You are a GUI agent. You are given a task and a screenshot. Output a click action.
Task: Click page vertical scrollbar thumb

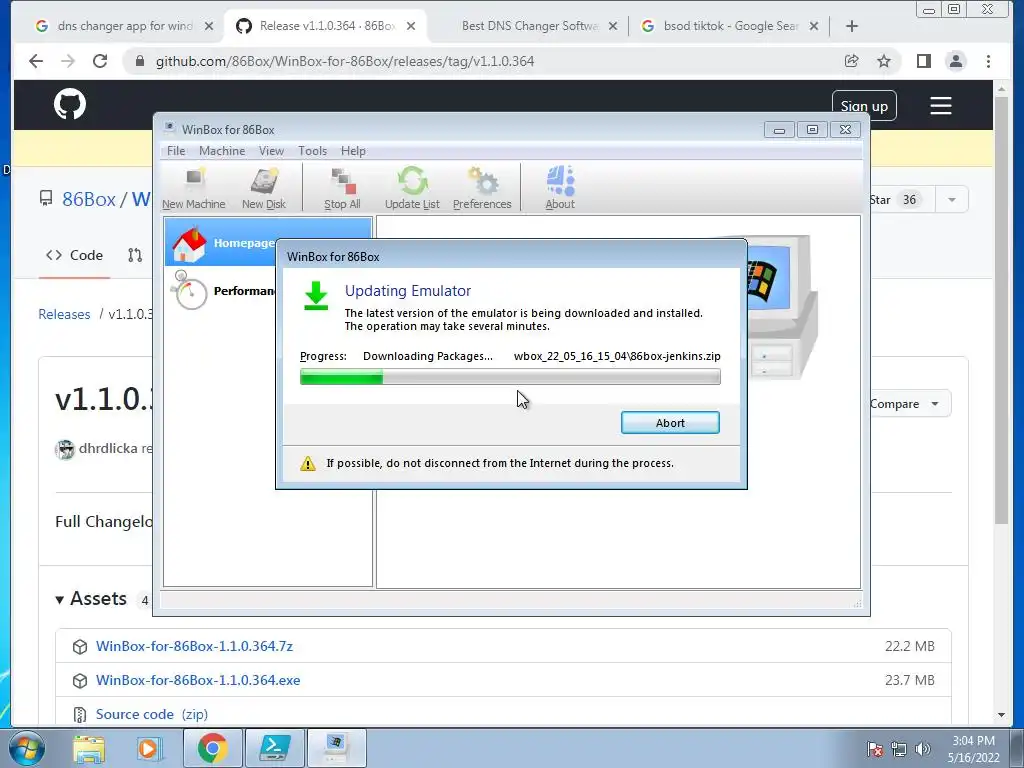coord(1001,308)
